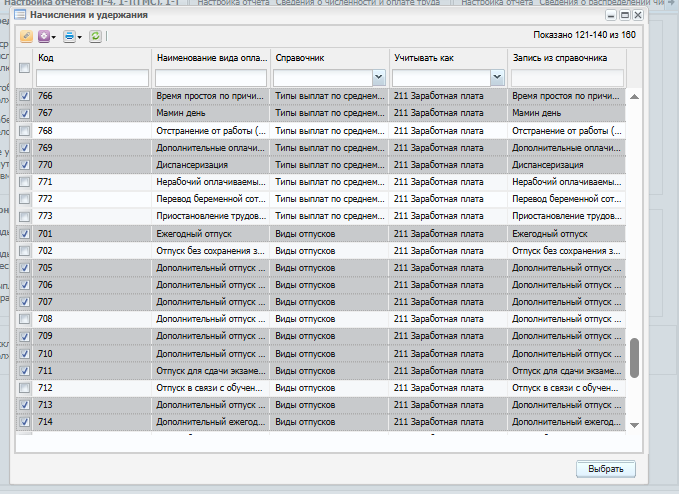Check the checkbox for row 772
Screen dimensions: 679x494
click(x=25, y=199)
